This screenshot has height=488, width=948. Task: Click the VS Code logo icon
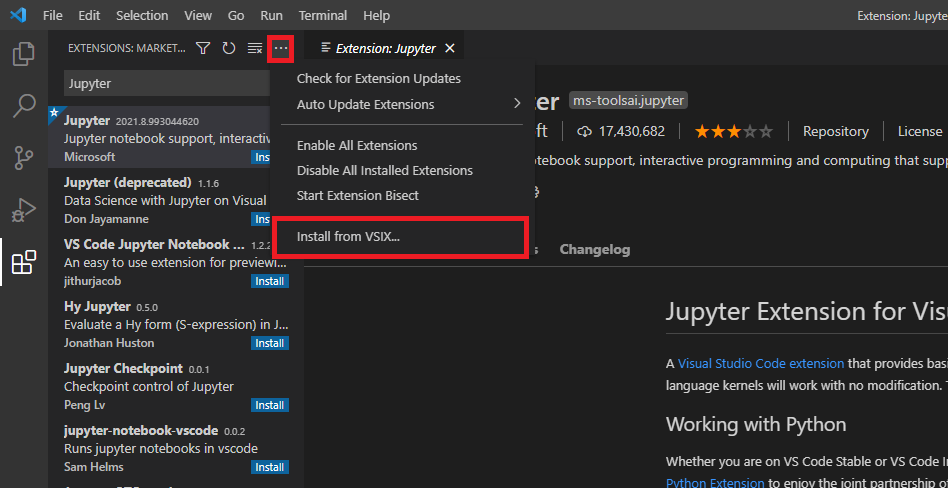click(18, 15)
